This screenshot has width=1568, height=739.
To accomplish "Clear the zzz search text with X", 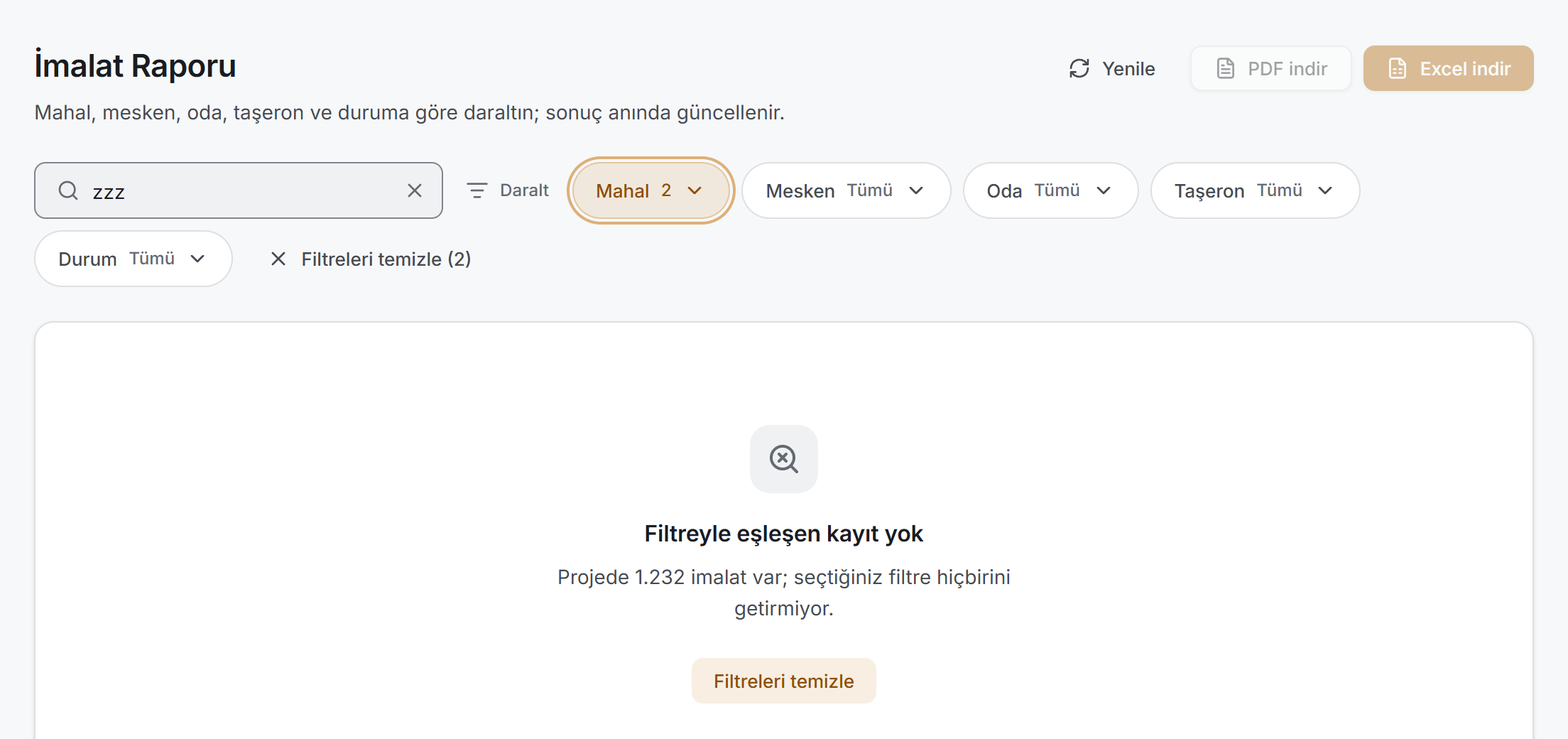I will pos(415,190).
